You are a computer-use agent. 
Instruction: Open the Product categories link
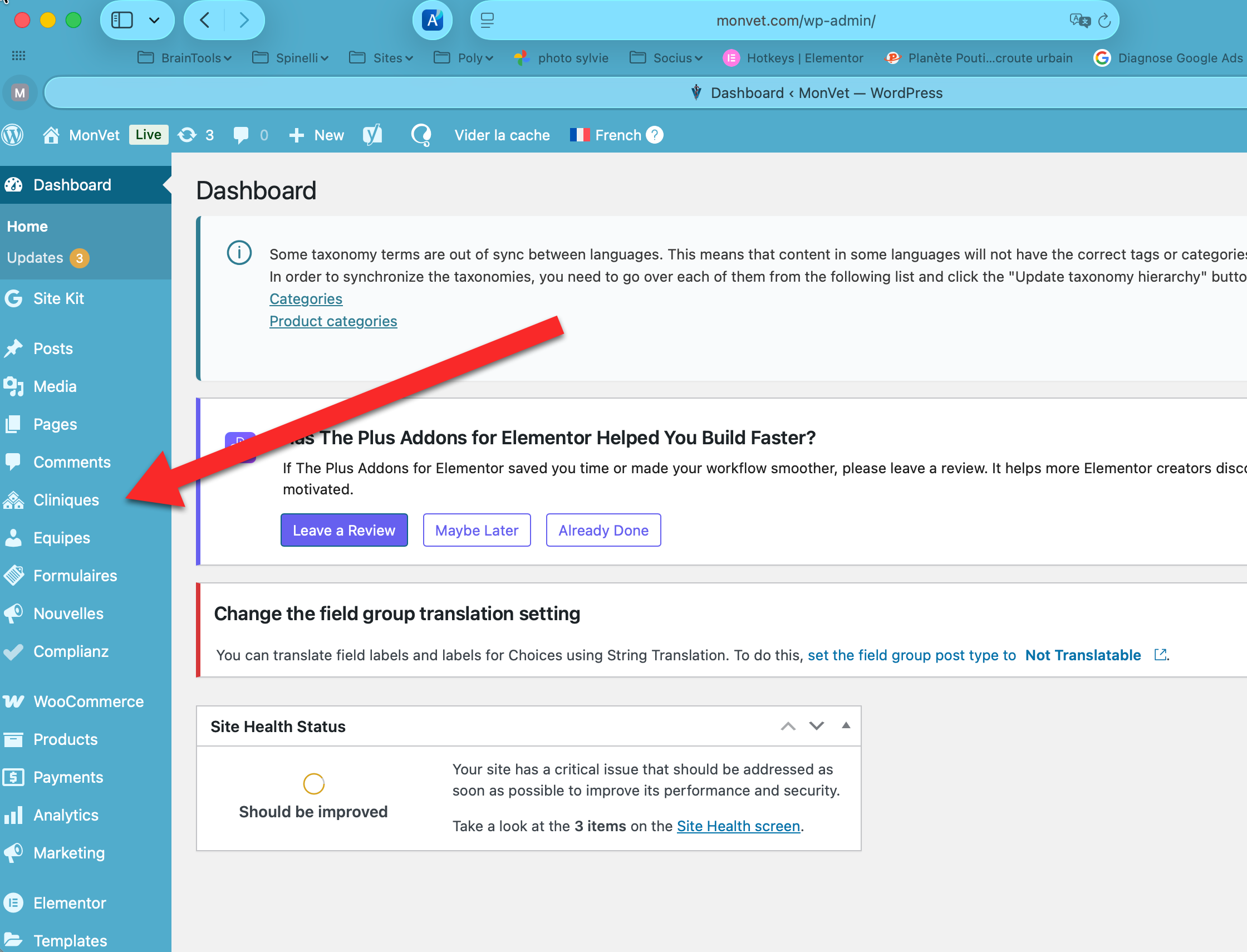333,321
